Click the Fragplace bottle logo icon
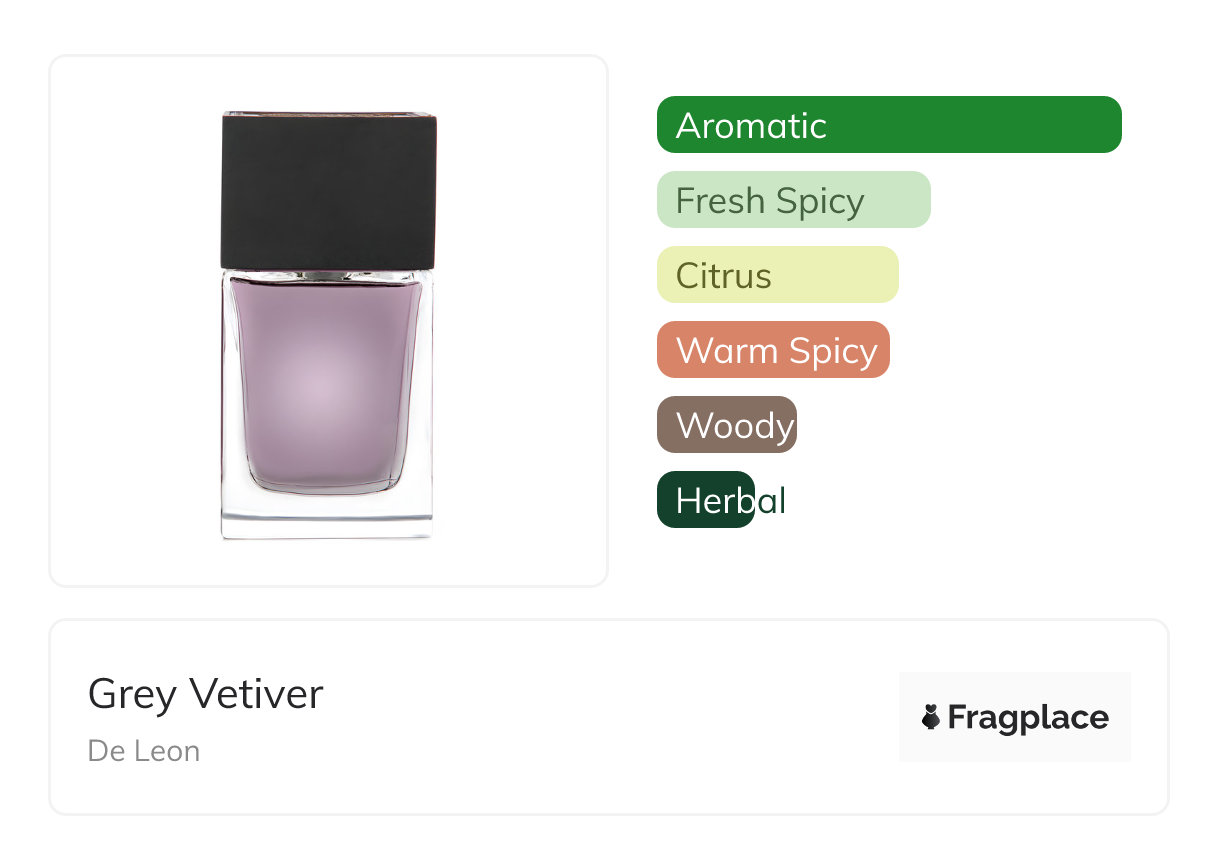This screenshot has height=864, width=1218. point(931,717)
